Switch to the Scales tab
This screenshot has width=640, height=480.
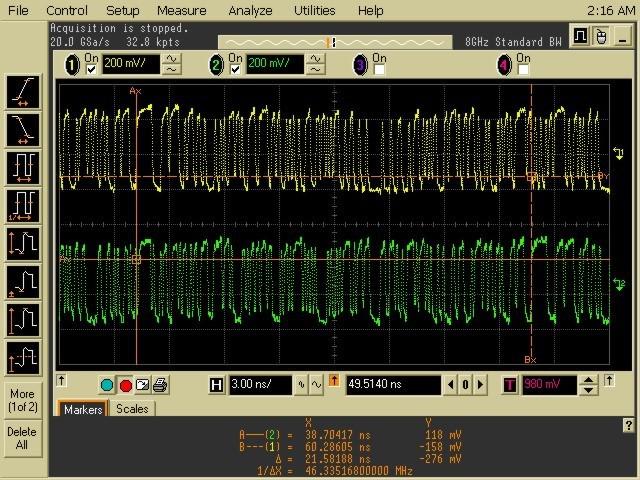click(132, 409)
